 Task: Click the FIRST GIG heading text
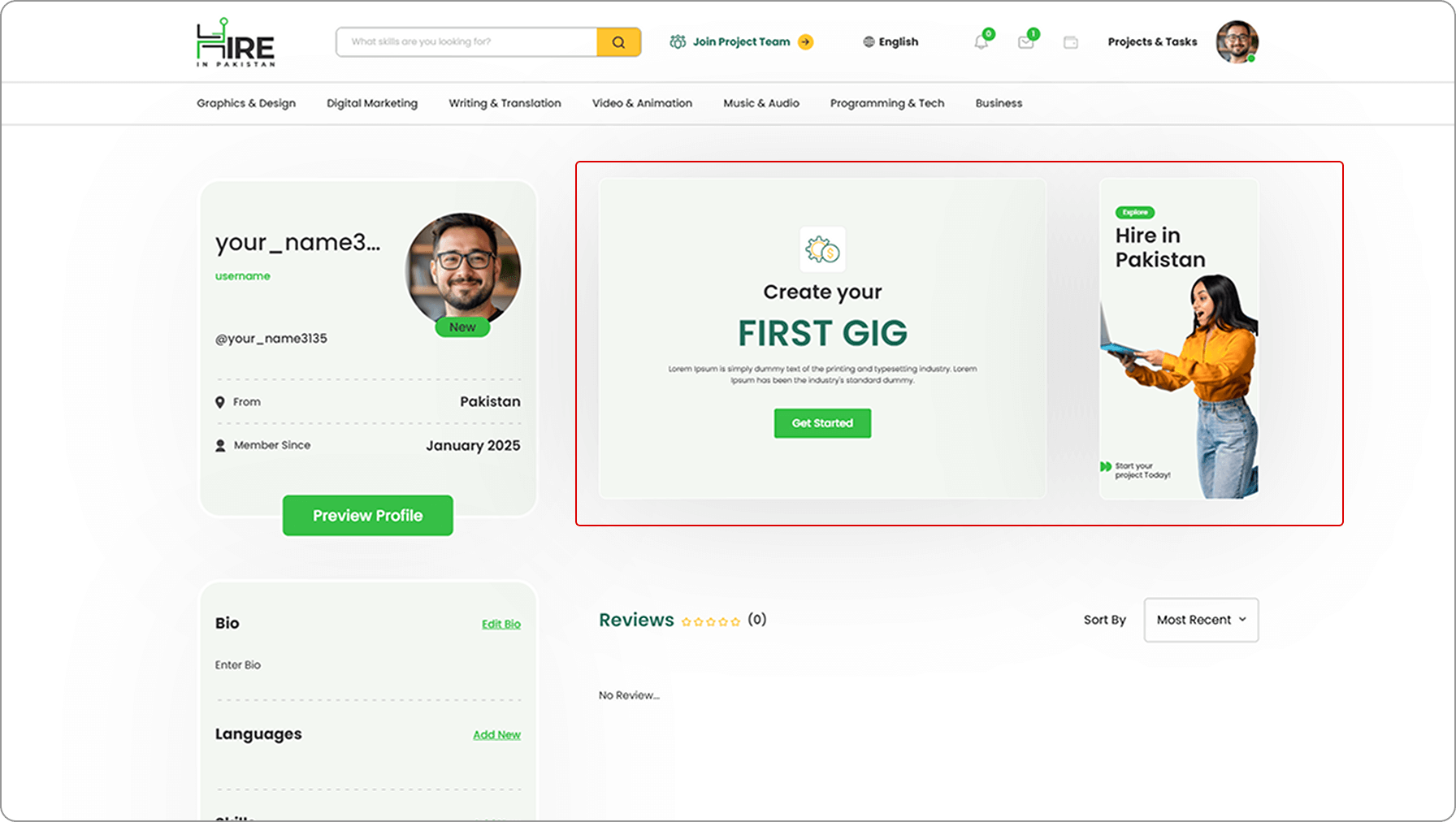tap(822, 333)
